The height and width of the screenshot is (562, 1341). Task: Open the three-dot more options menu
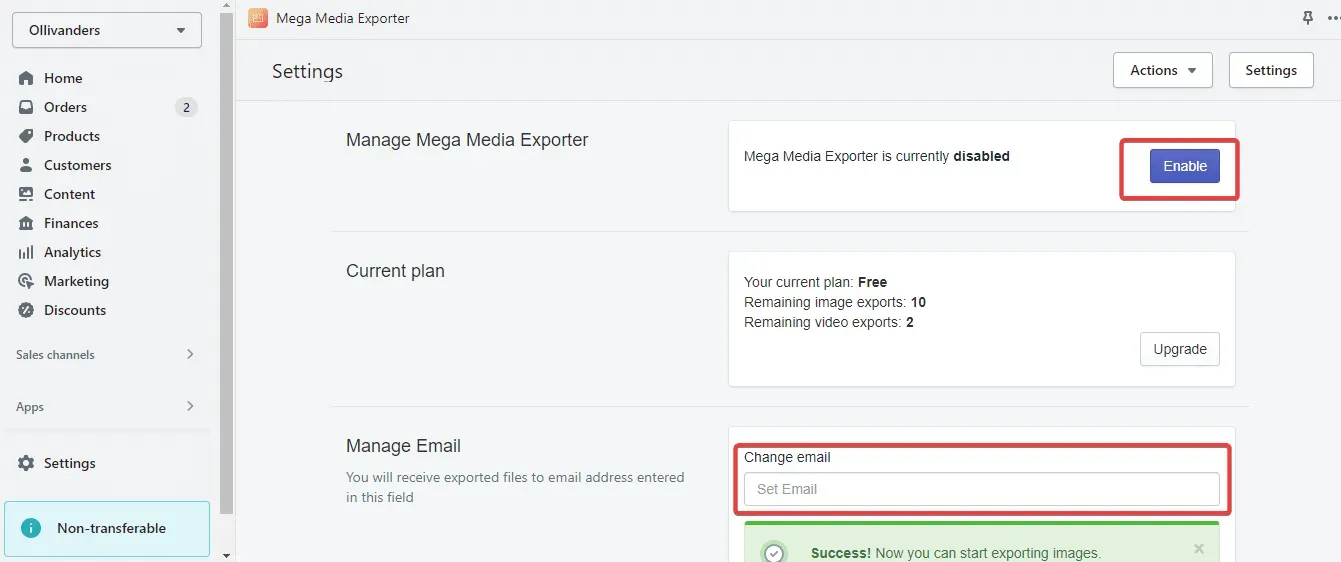[x=1334, y=18]
